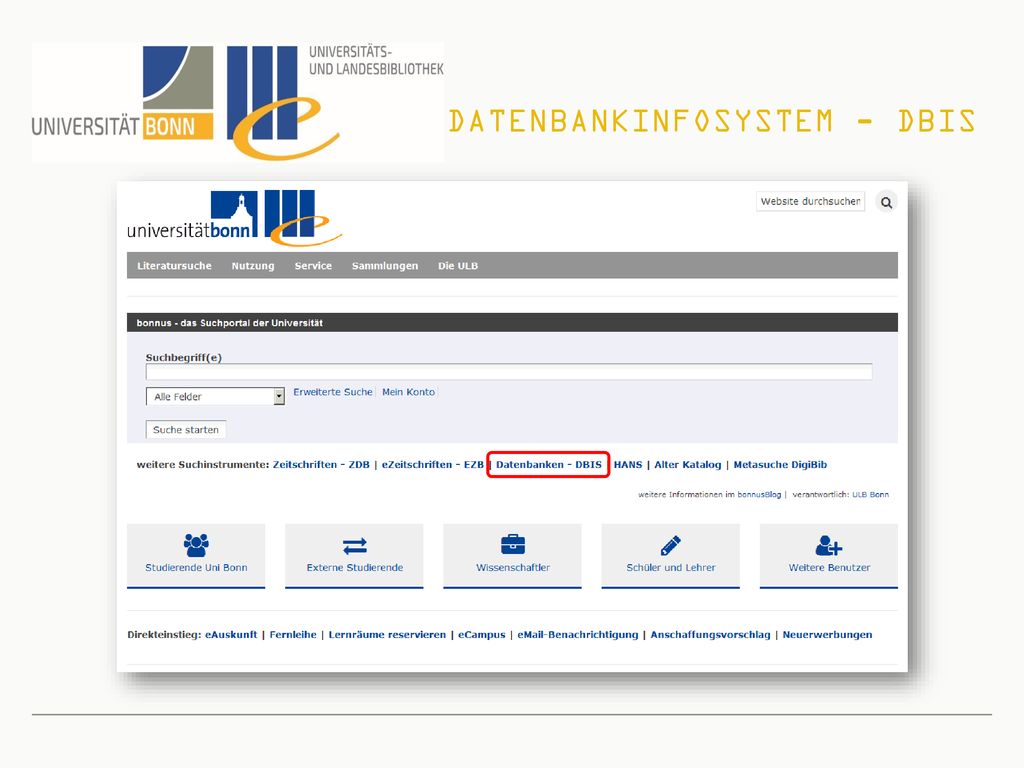Image resolution: width=1024 pixels, height=768 pixels.
Task: Open Lernräume reservieren link
Action: tap(387, 634)
